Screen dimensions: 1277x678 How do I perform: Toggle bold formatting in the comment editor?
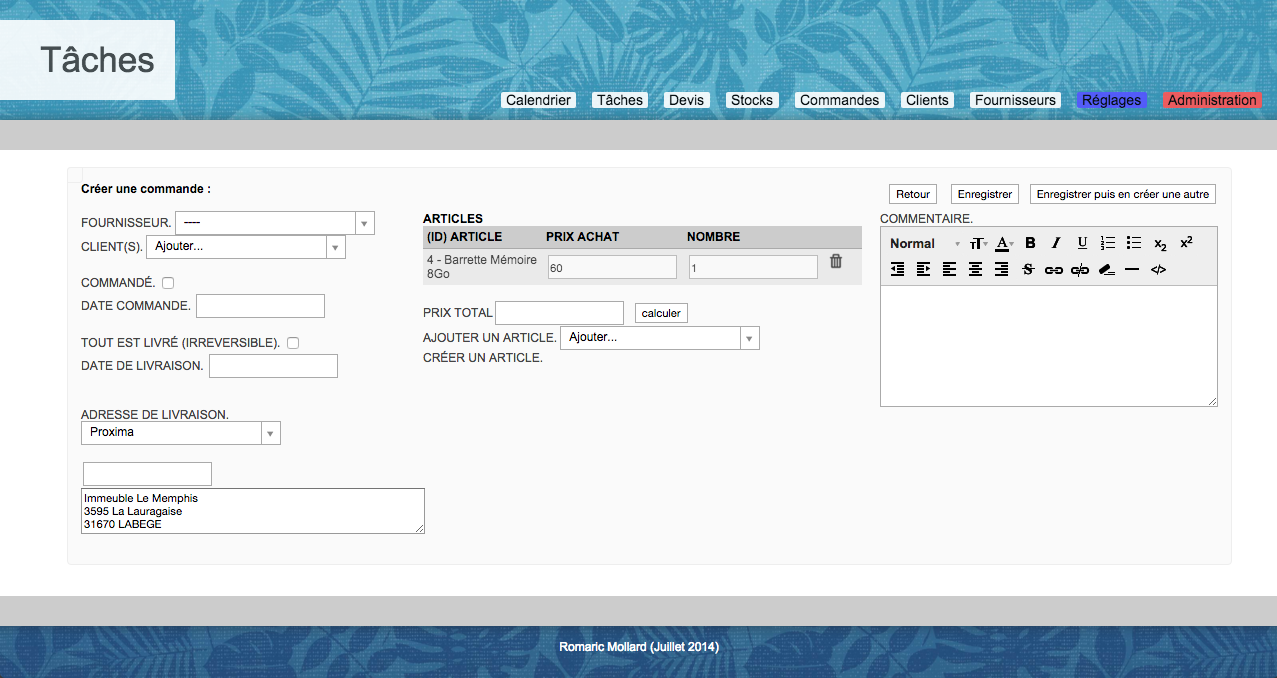click(x=1030, y=243)
